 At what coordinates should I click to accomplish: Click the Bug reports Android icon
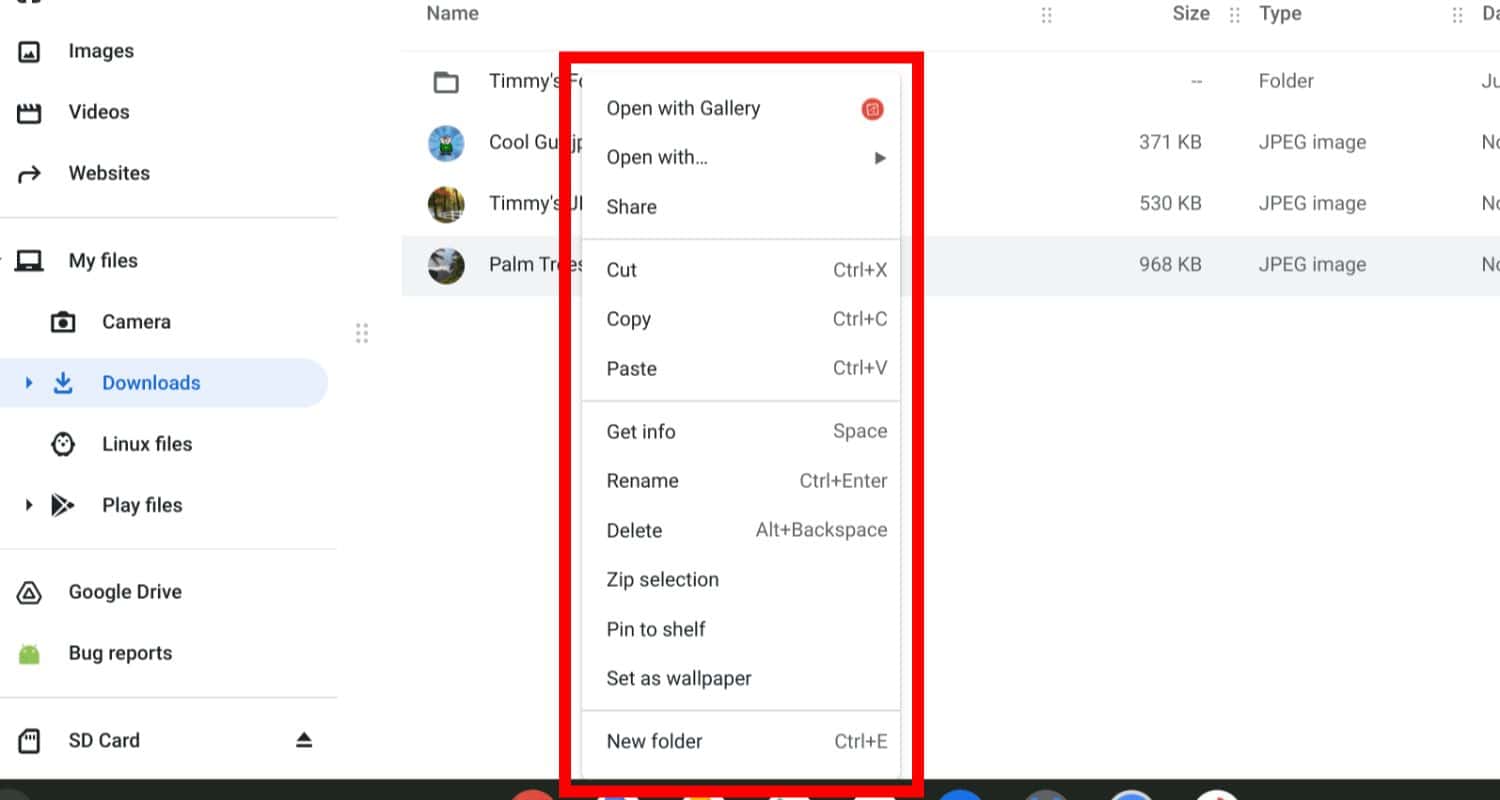(30, 653)
